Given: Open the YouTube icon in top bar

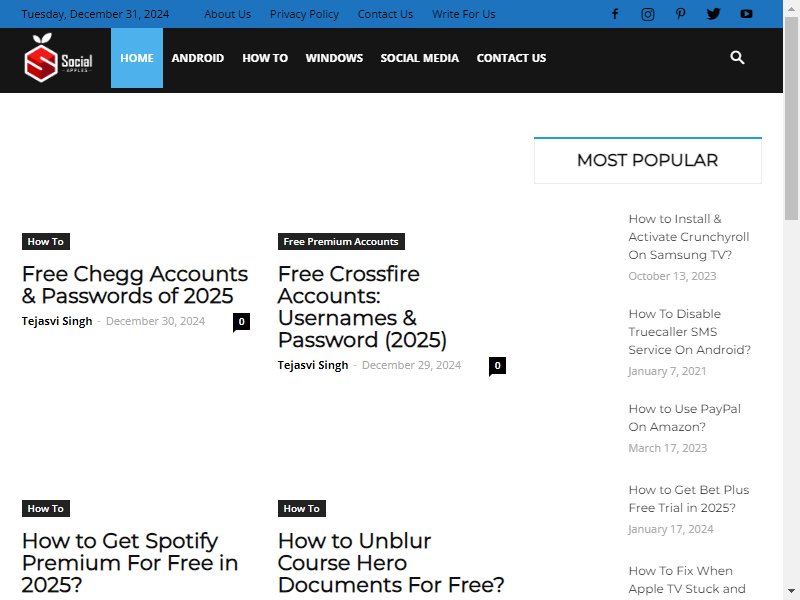Looking at the screenshot, I should tap(746, 14).
